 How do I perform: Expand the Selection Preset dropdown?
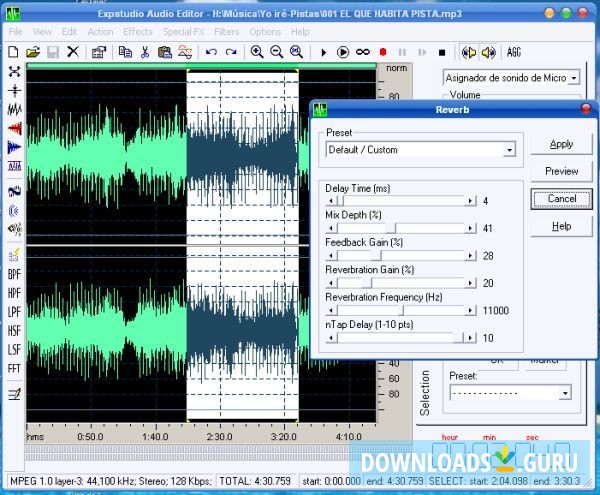point(565,393)
